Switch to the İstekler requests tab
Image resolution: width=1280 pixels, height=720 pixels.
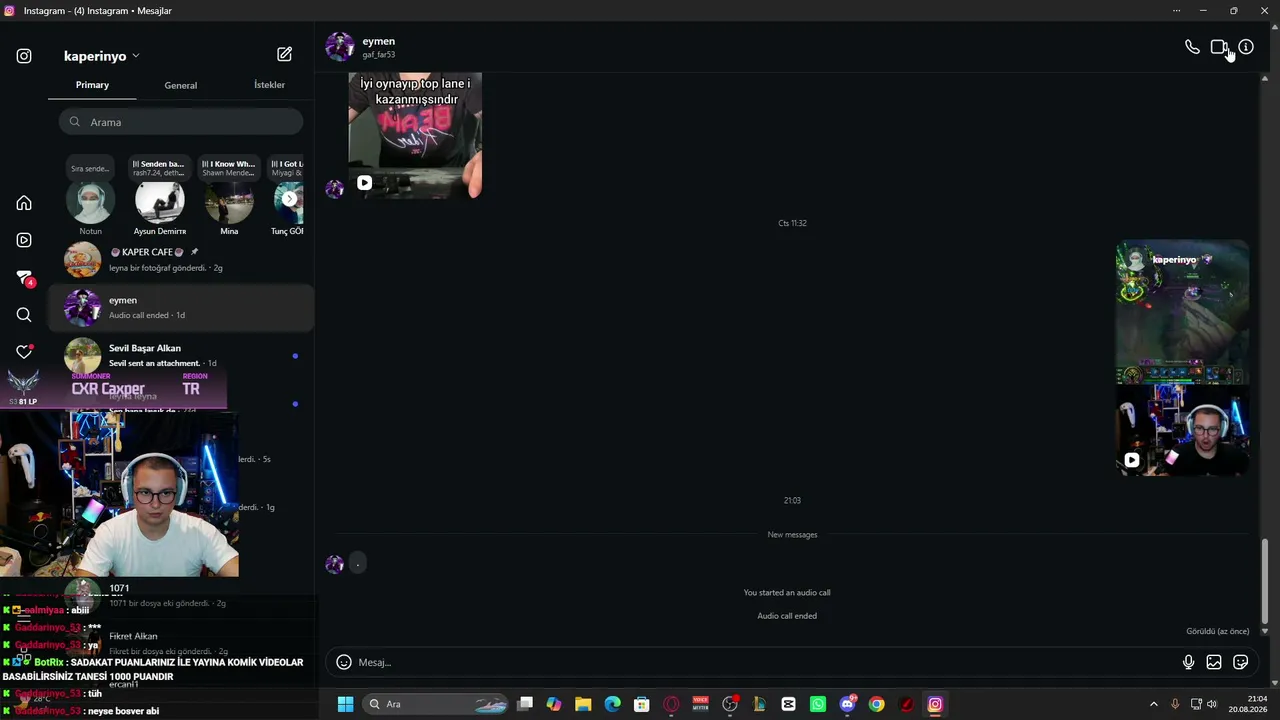point(269,85)
